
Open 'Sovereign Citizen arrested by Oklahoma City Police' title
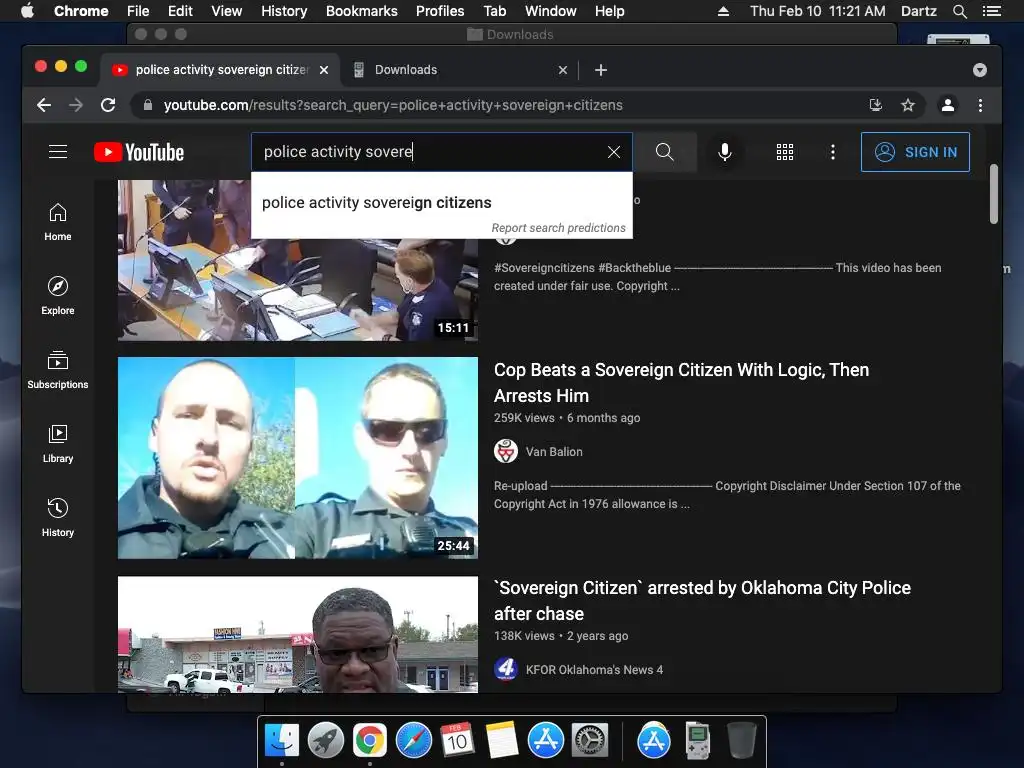[702, 601]
